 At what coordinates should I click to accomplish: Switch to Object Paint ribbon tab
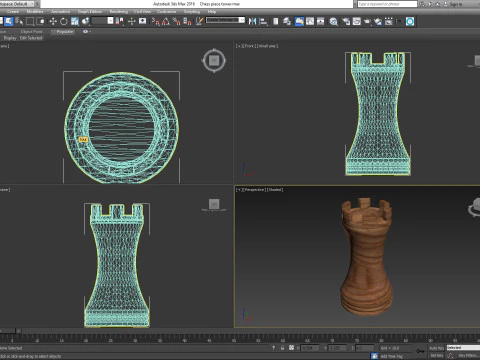click(x=31, y=32)
